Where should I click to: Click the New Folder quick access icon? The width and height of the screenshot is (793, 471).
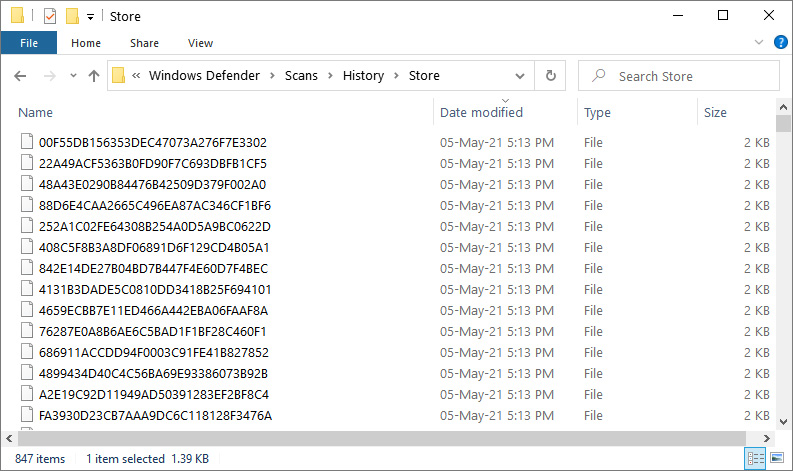click(72, 16)
